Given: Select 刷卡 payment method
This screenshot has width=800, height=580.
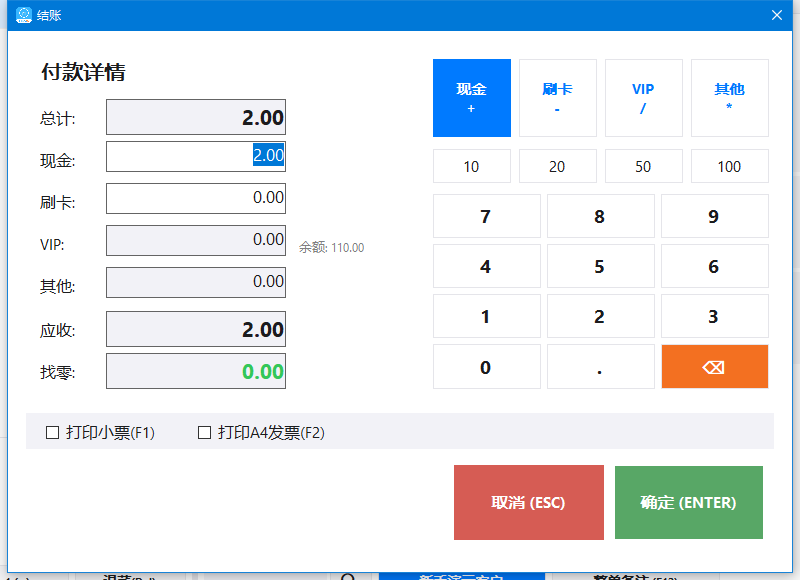Looking at the screenshot, I should (x=558, y=98).
